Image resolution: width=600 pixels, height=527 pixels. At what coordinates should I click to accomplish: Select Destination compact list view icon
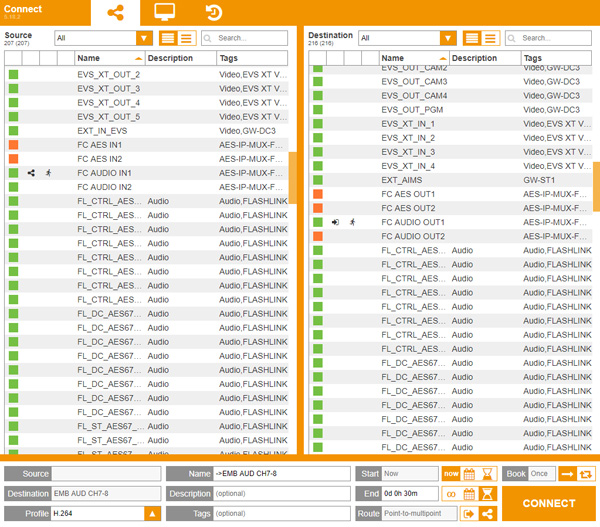coord(491,38)
